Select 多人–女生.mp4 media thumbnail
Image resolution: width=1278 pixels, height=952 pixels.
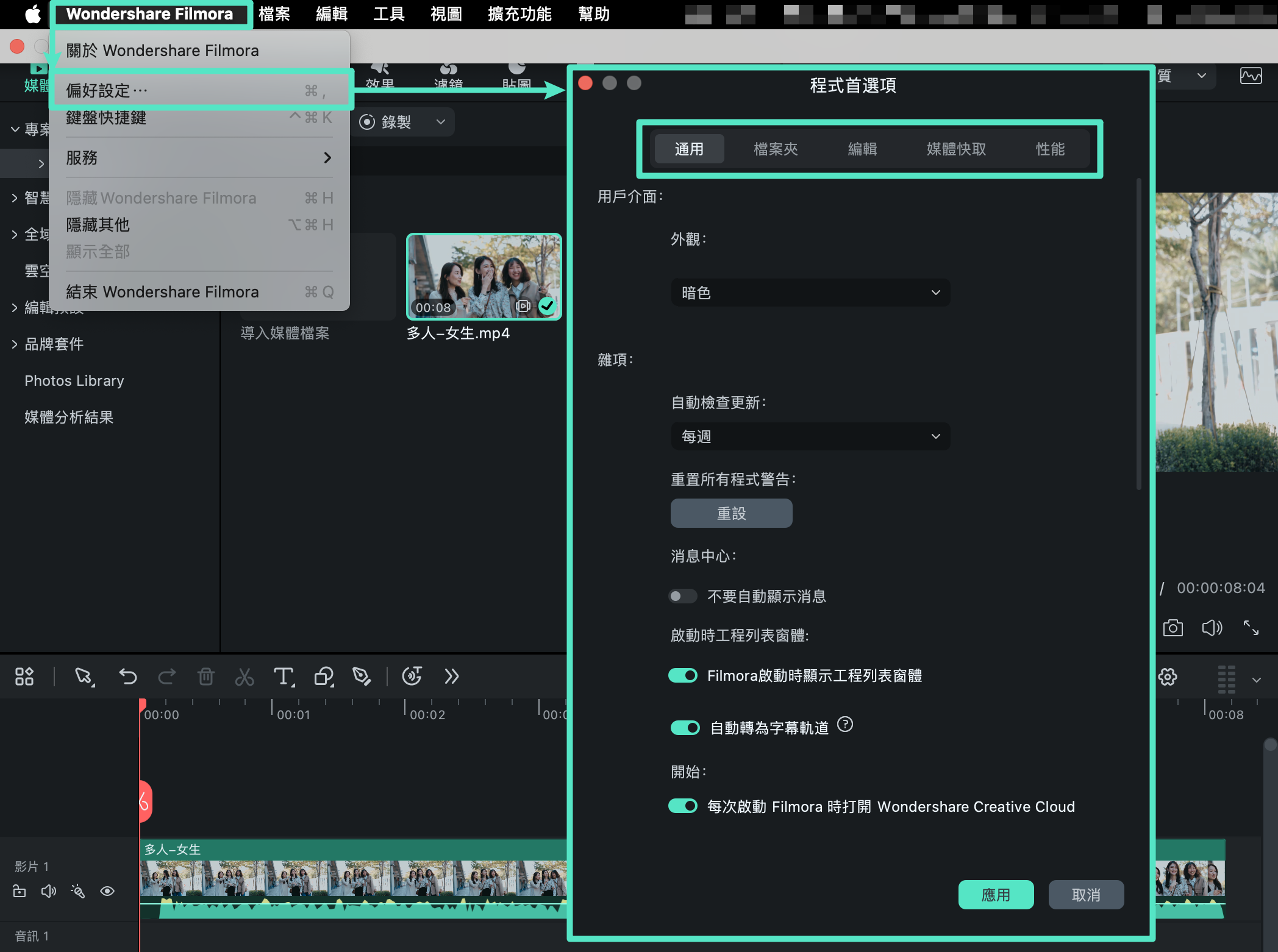(x=484, y=276)
